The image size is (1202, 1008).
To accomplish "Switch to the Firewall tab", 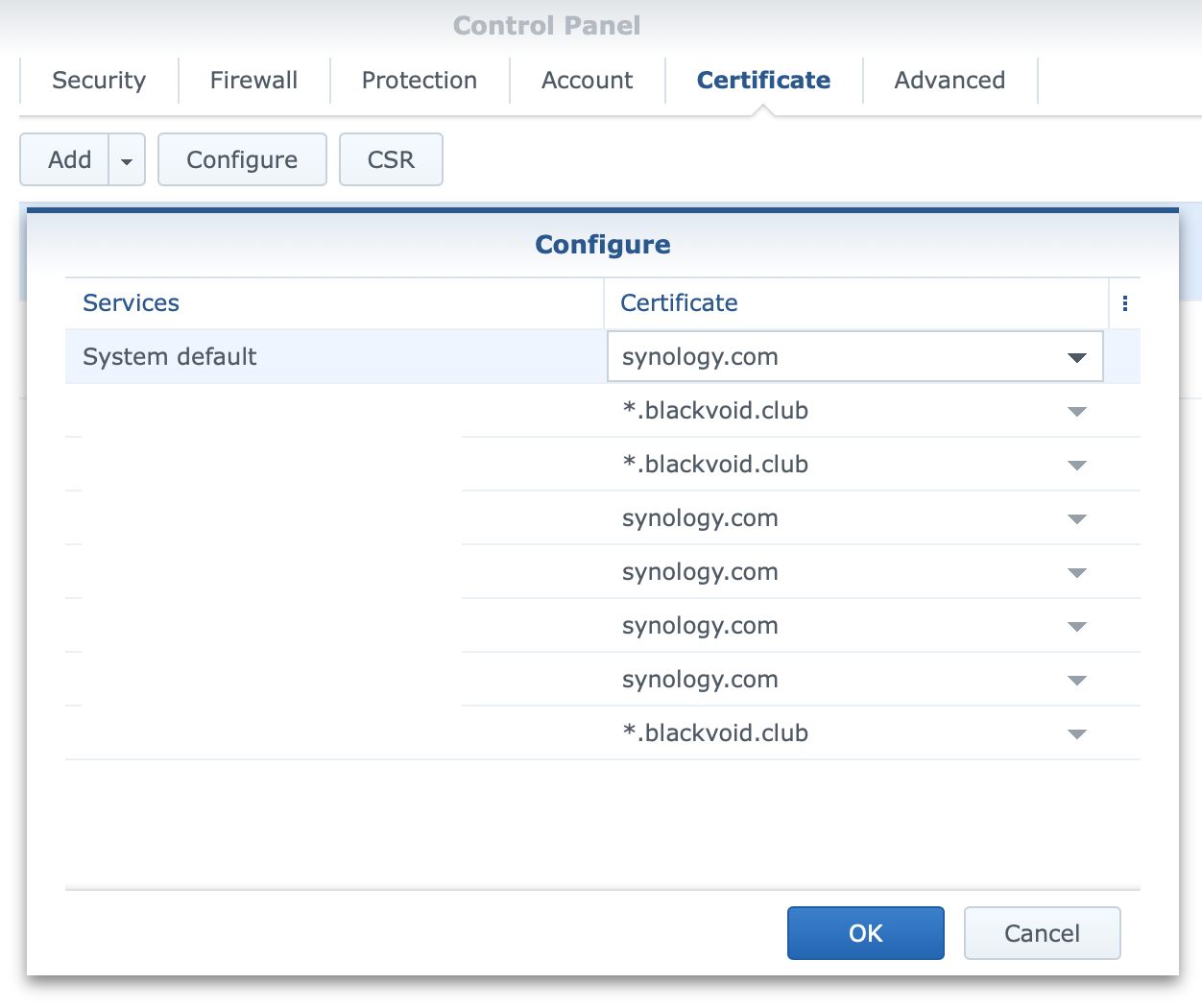I will (254, 81).
